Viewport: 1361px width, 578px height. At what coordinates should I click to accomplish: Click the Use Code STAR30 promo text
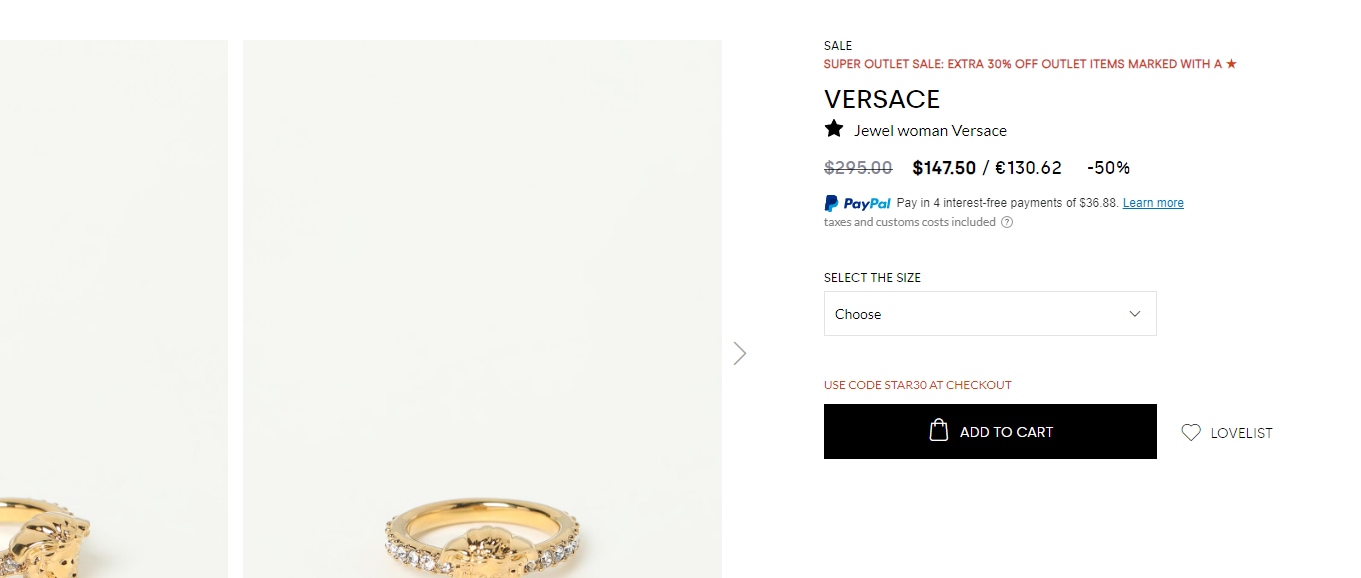[918, 385]
